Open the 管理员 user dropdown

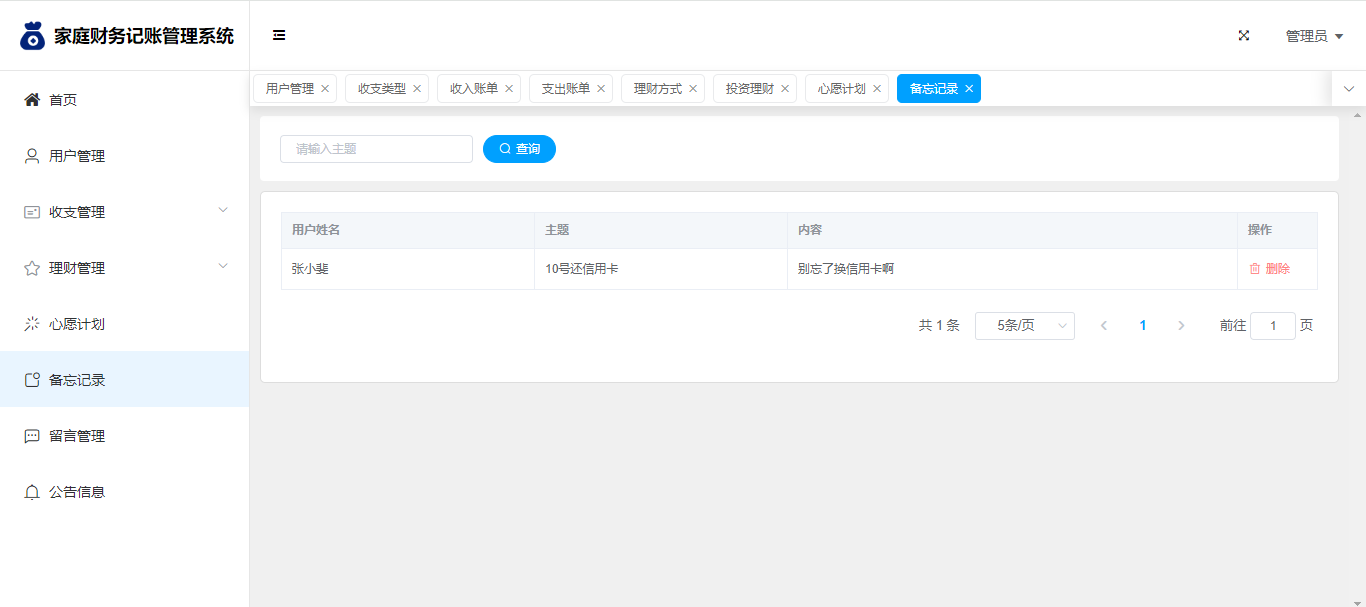[x=1313, y=36]
